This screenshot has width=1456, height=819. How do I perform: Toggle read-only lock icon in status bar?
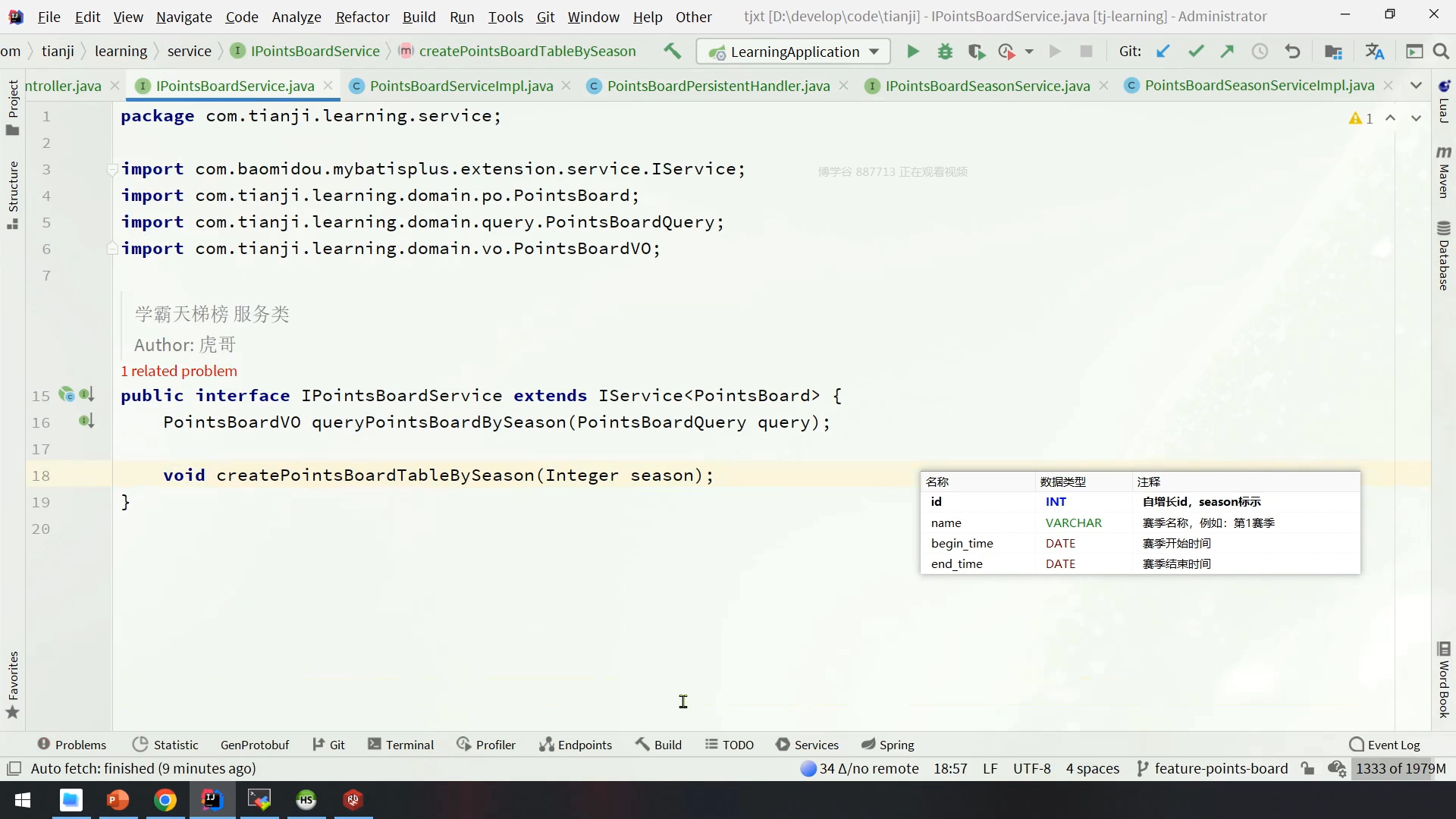tap(1307, 768)
